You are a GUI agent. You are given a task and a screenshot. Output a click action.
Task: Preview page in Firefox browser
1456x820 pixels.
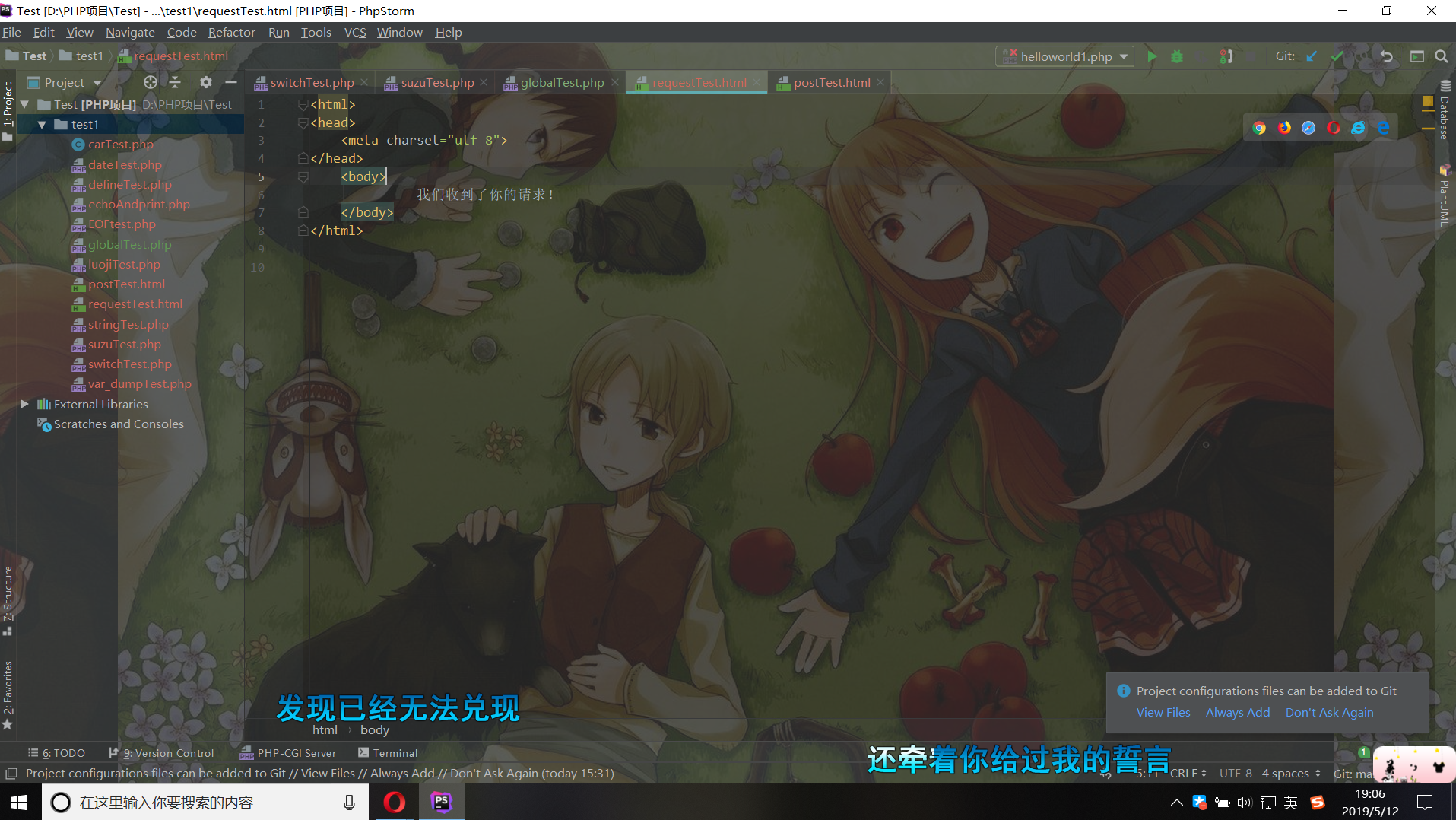(1284, 128)
